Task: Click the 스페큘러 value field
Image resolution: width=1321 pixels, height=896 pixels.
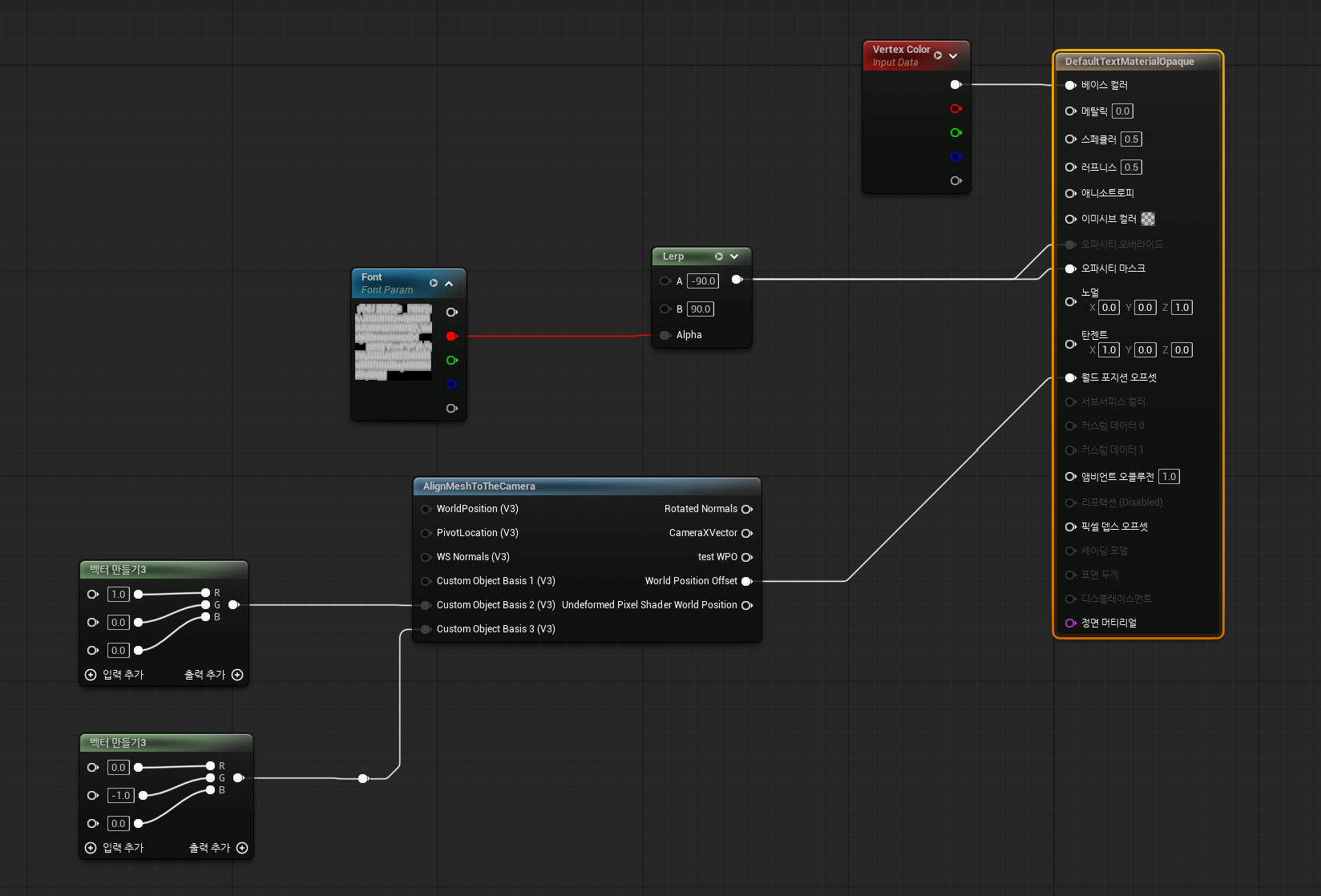Action: pos(1131,139)
